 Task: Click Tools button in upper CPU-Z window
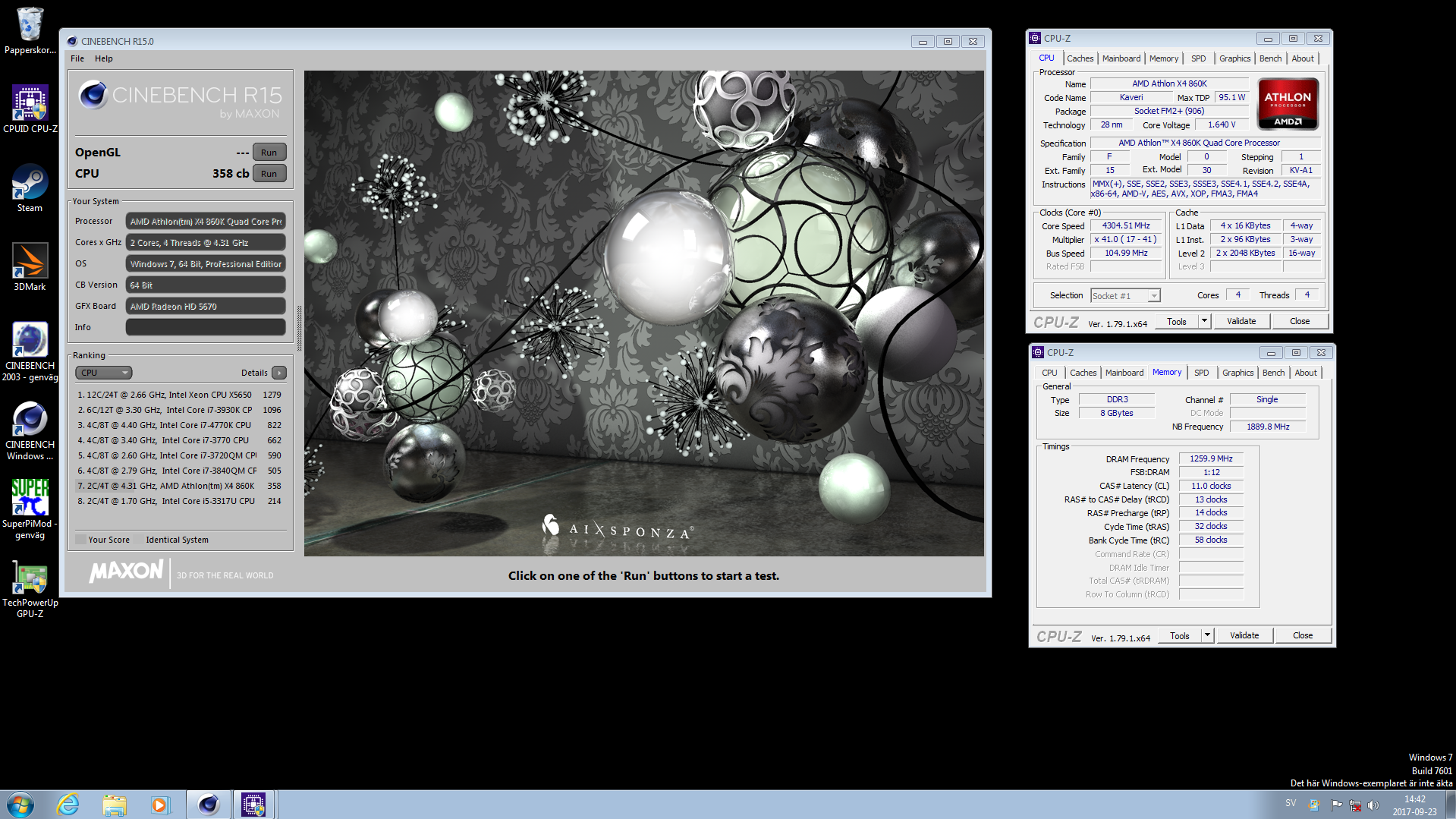(1177, 321)
